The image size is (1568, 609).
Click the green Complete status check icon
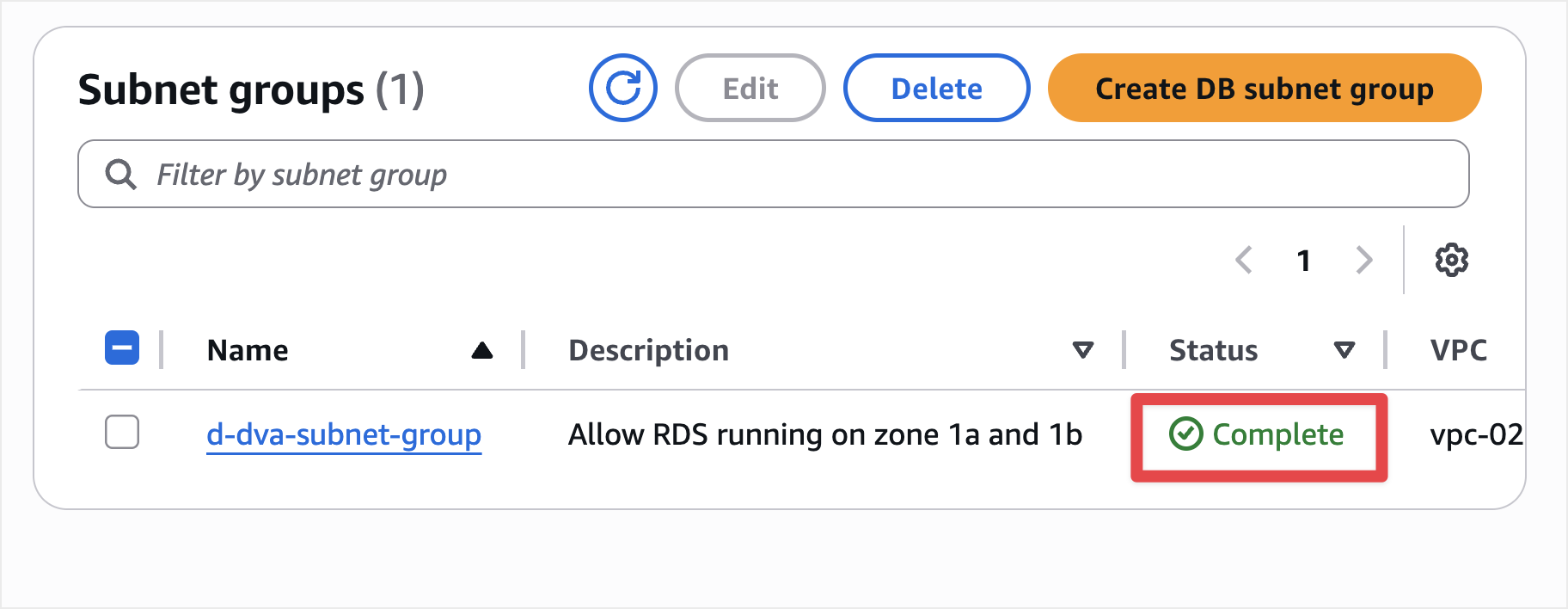pos(1185,434)
